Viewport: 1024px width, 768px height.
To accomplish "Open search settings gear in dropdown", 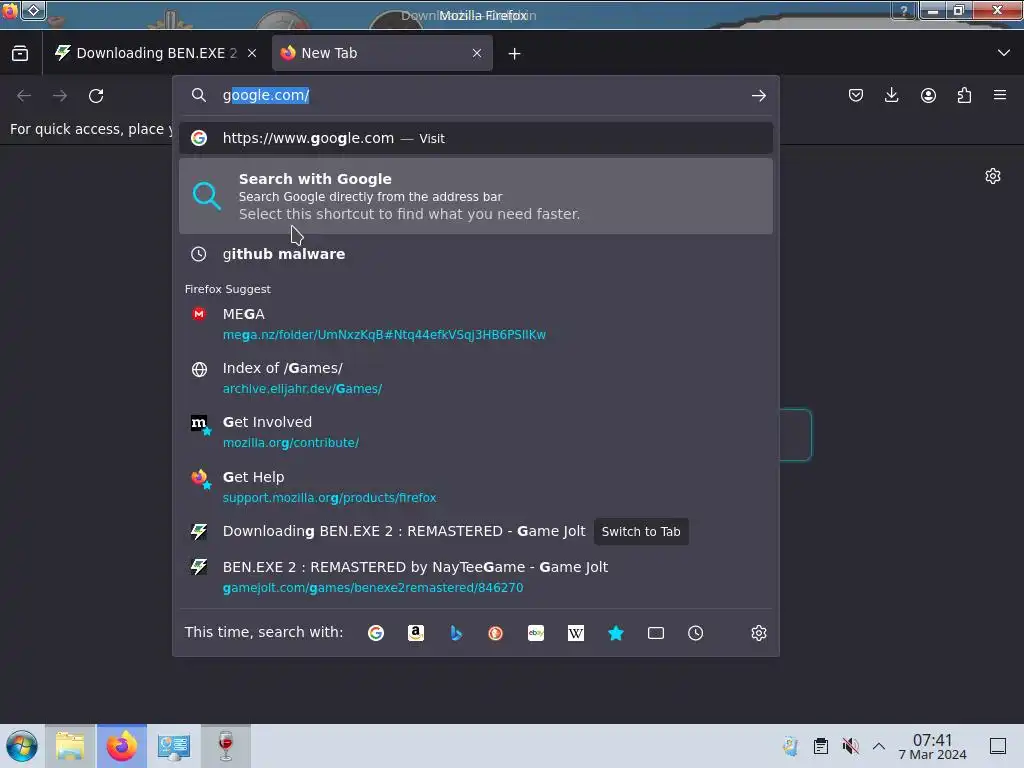I will 758,633.
